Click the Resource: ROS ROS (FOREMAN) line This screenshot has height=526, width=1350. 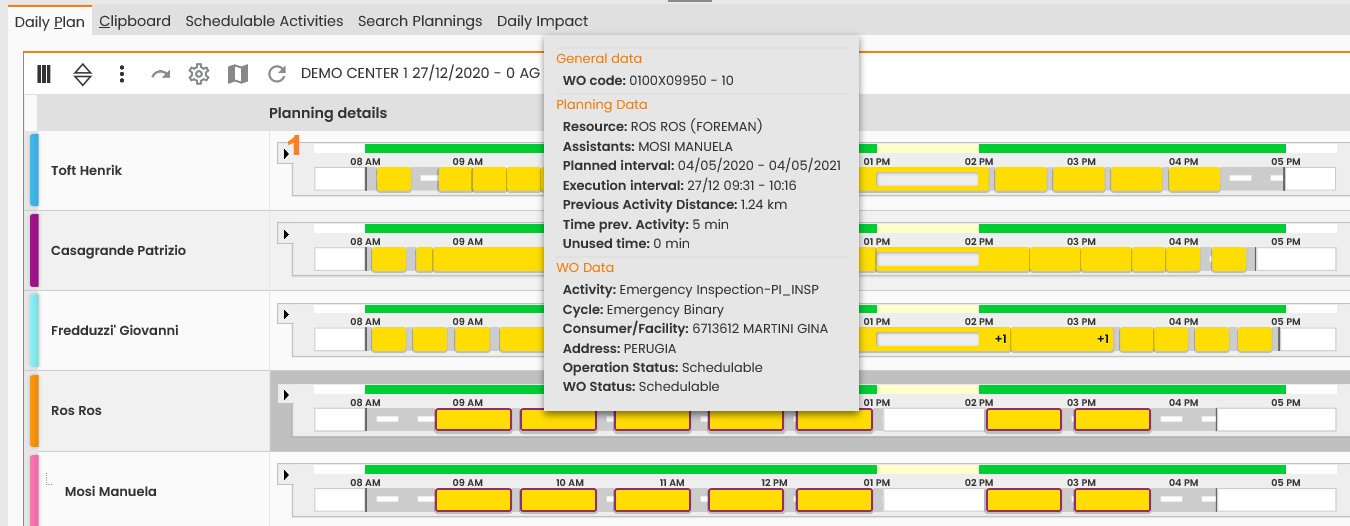(663, 127)
